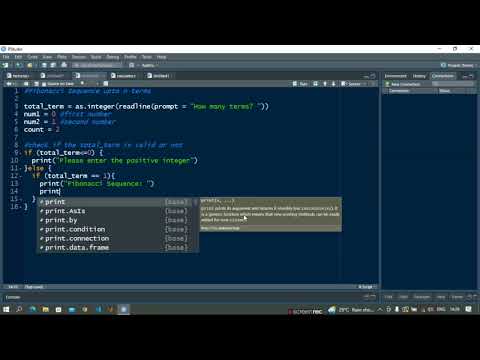This screenshot has width=480, height=360.
Task: Click the editor toolbar Save icon
Action: pyautogui.click(x=37, y=84)
